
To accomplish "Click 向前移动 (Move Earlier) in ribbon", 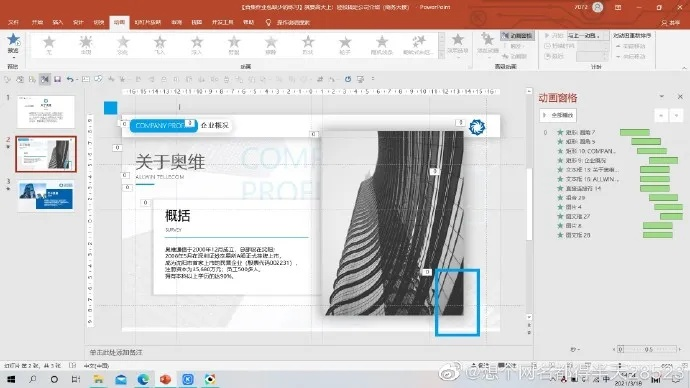I will [x=631, y=46].
